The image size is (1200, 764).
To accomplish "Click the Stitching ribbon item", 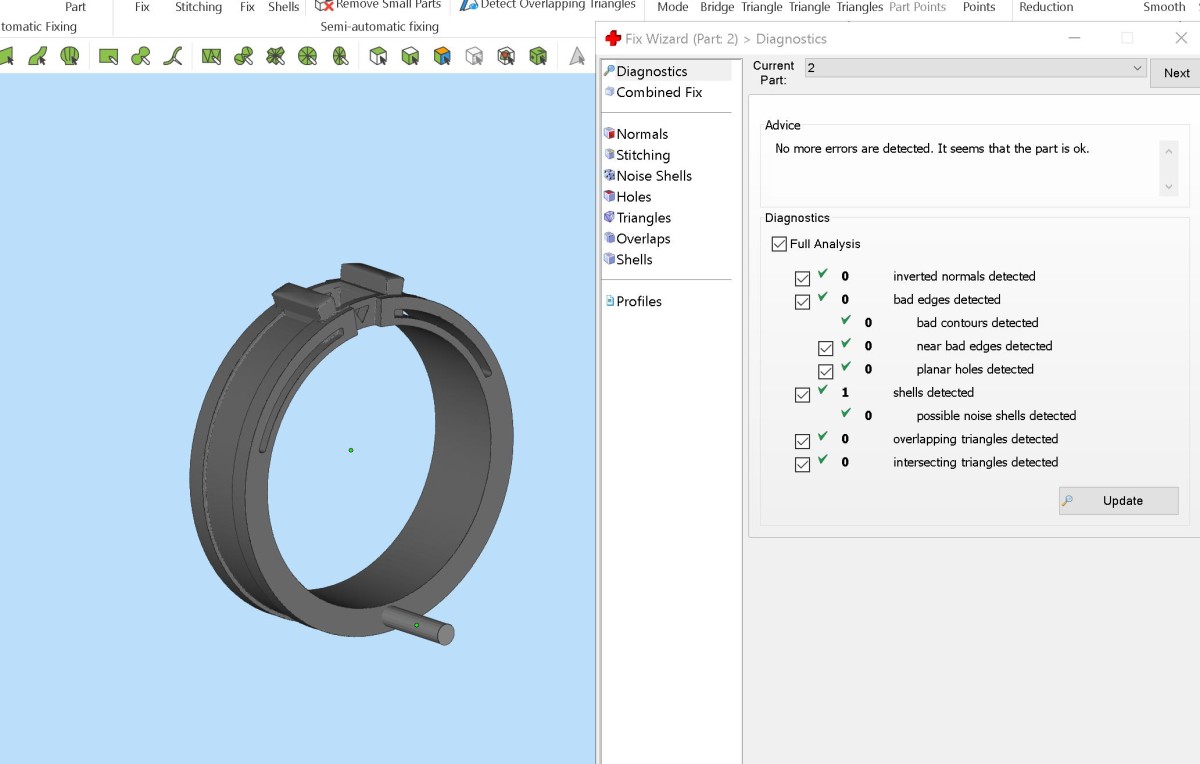I will (198, 7).
